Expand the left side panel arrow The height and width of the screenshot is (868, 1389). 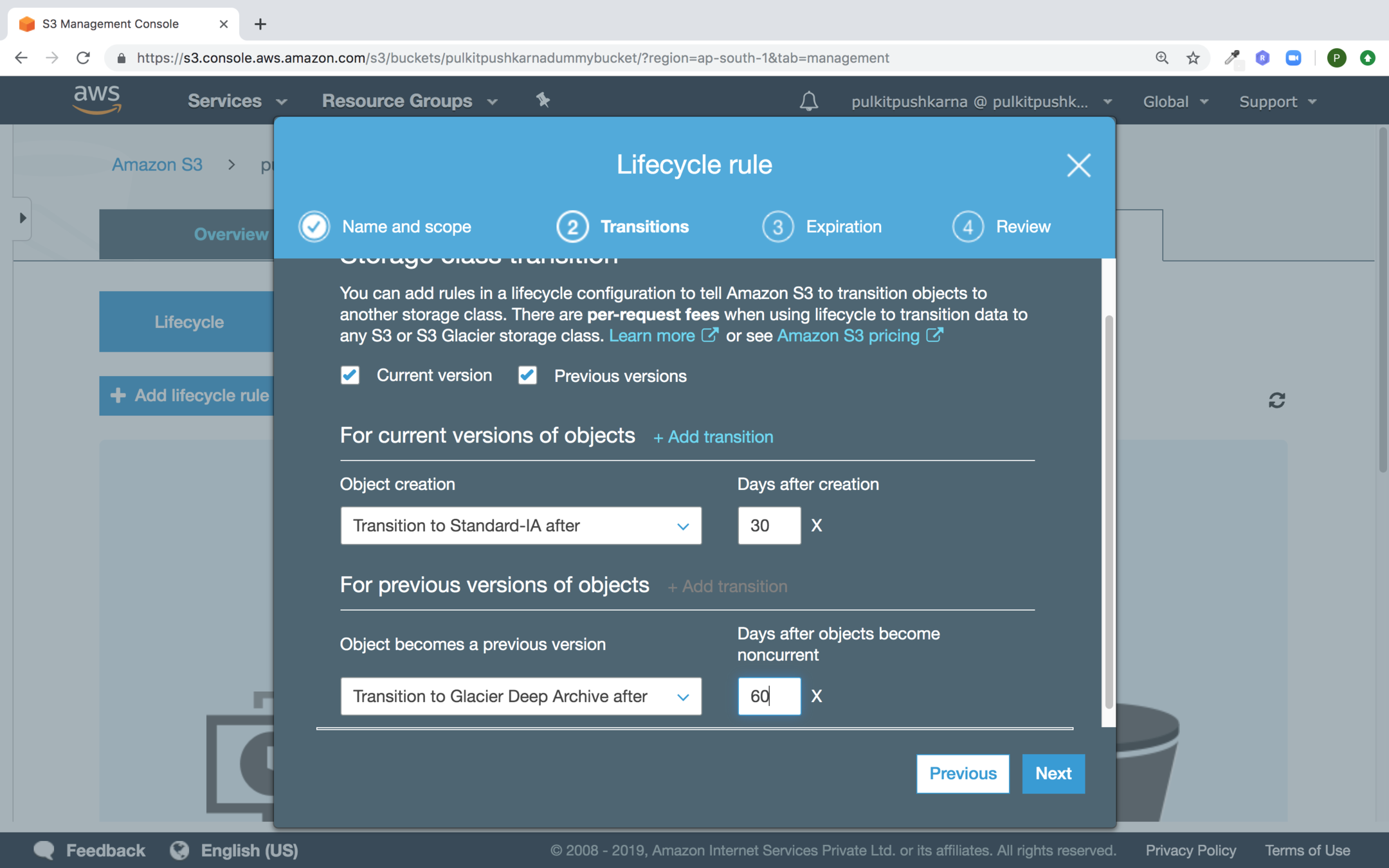[23, 218]
